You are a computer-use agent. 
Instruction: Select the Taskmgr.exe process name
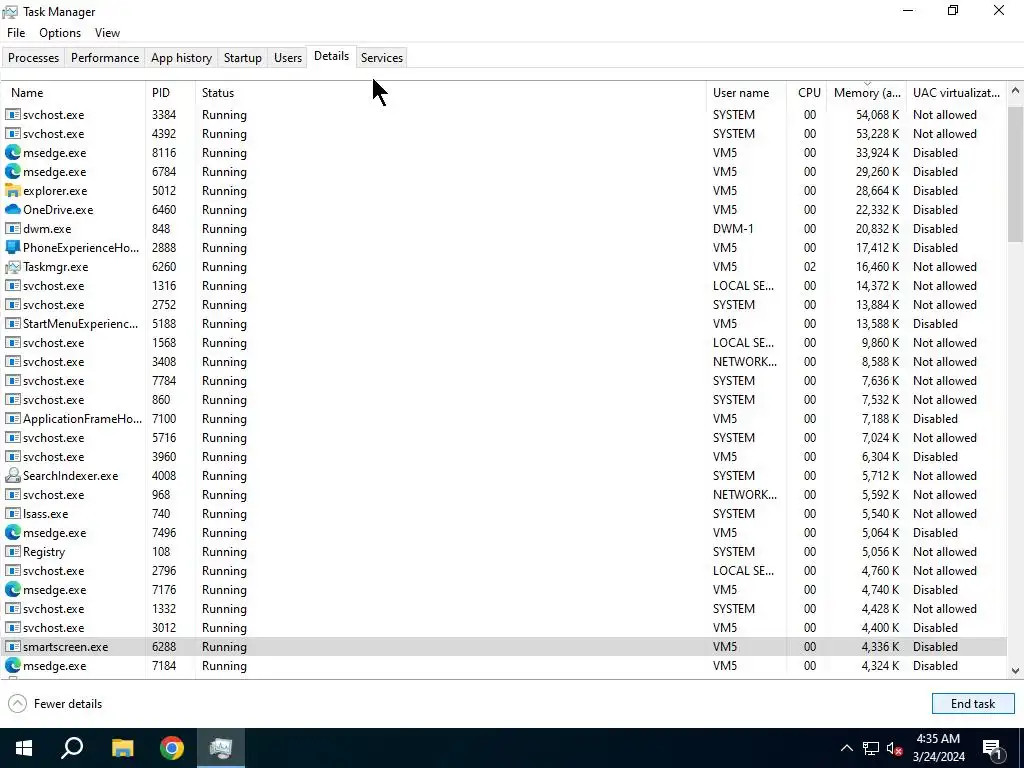[x=56, y=266]
